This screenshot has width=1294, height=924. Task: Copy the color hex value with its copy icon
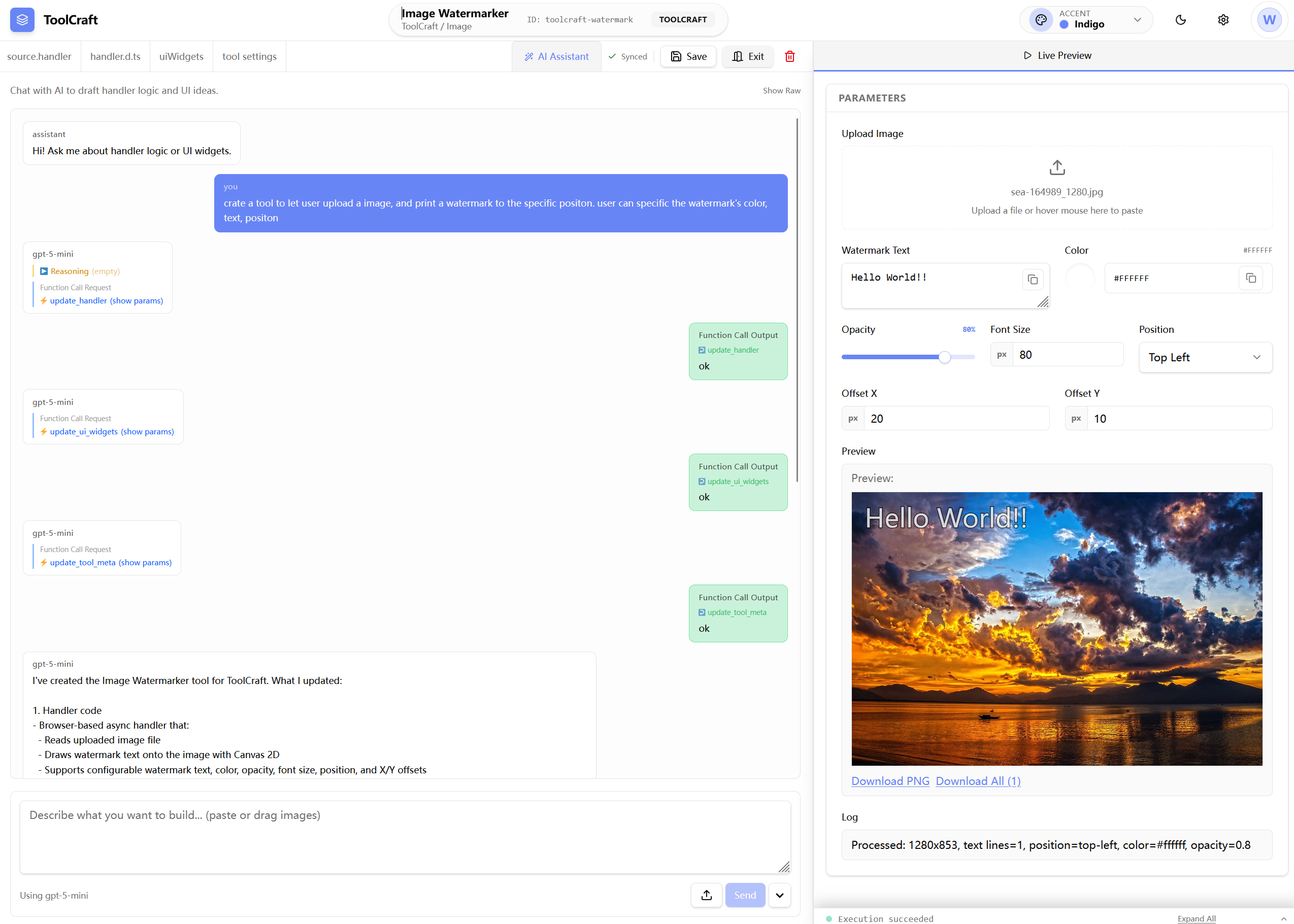[x=1251, y=278]
